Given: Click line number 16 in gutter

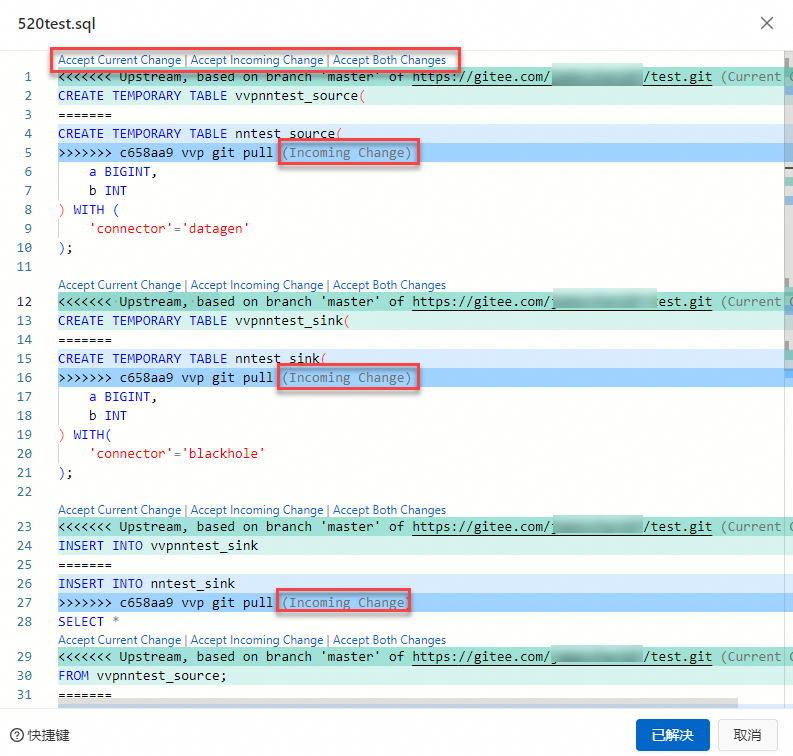Looking at the screenshot, I should [24, 378].
